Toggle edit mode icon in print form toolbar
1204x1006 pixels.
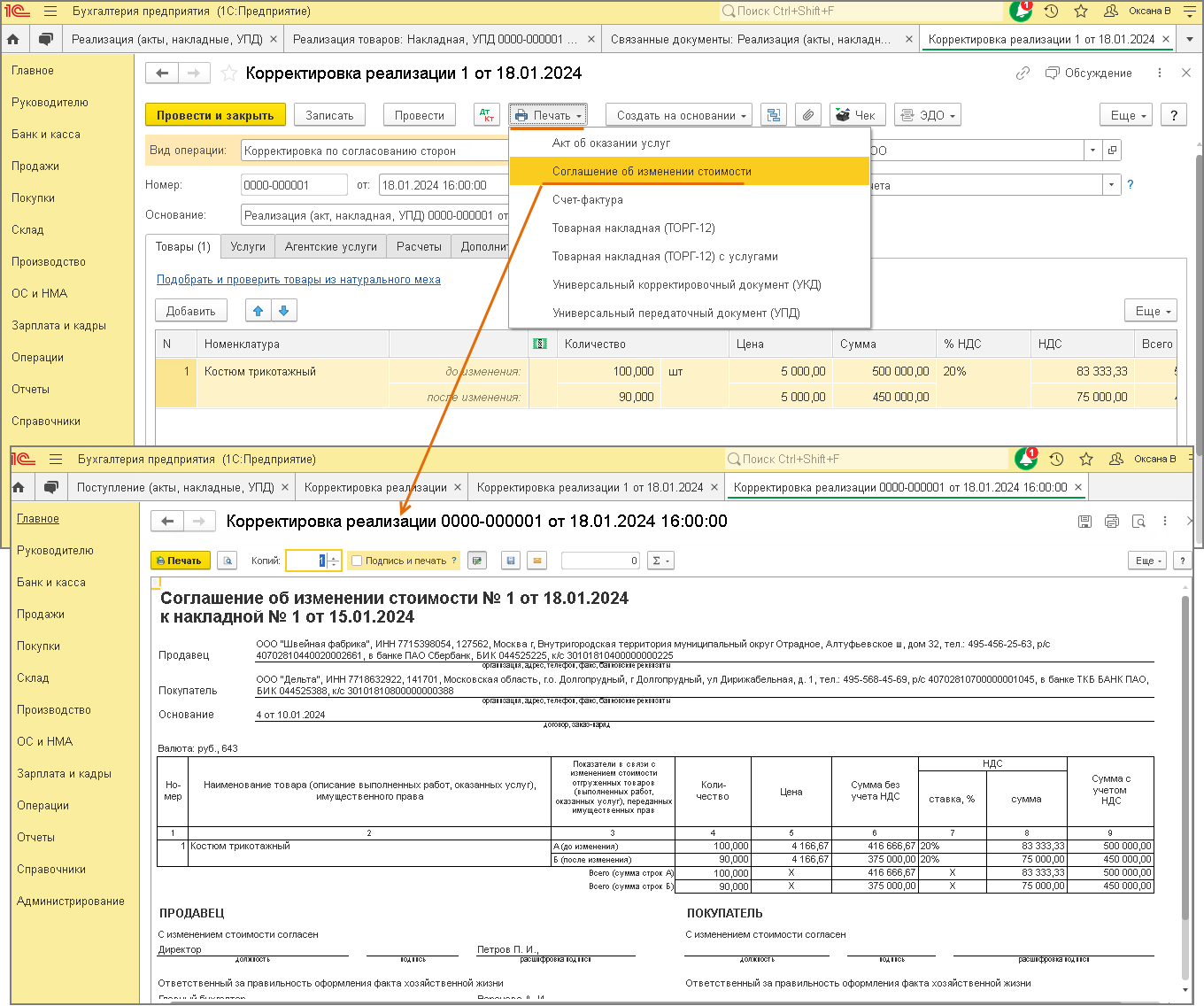(477, 561)
